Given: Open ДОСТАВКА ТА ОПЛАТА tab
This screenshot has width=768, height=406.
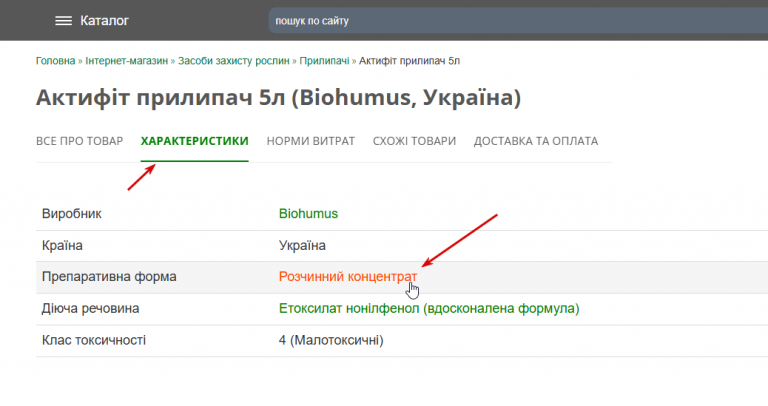Looking at the screenshot, I should [536, 141].
